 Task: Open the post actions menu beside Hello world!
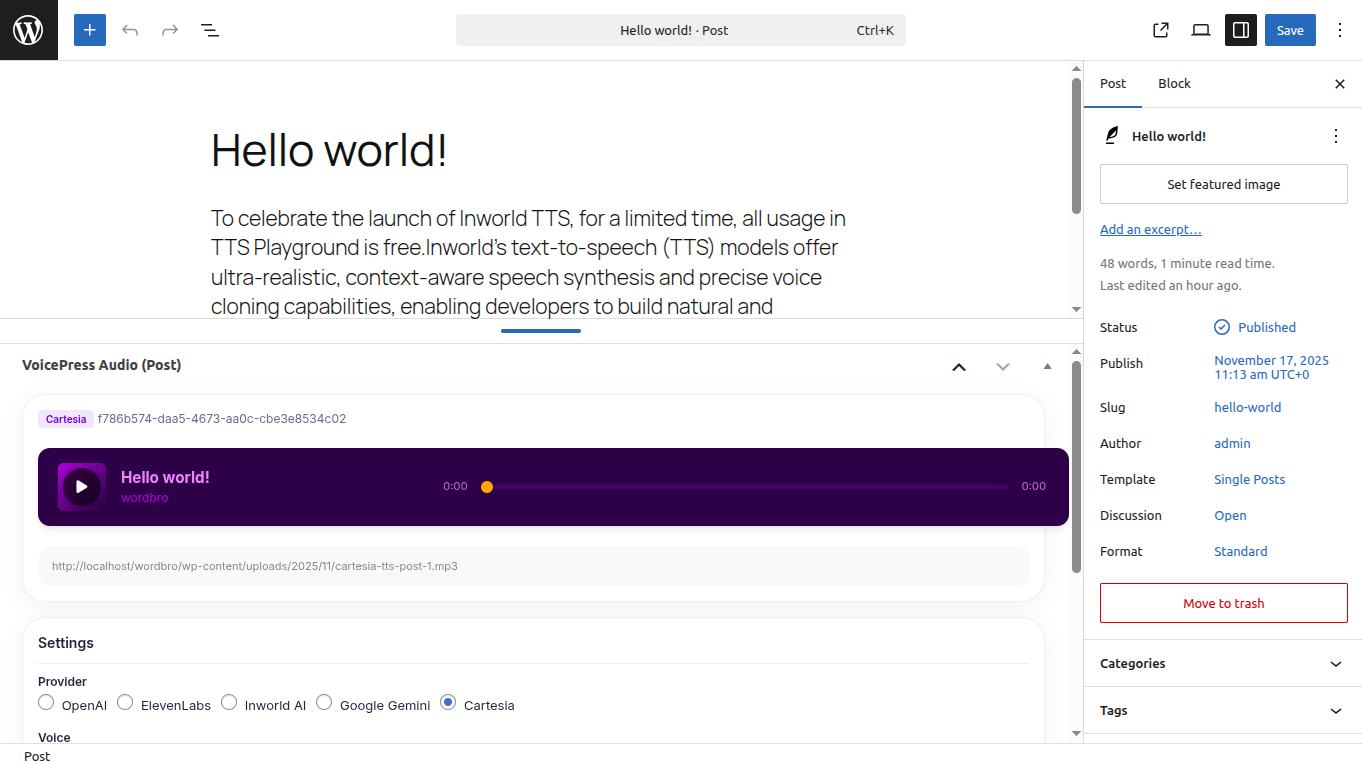(1336, 136)
